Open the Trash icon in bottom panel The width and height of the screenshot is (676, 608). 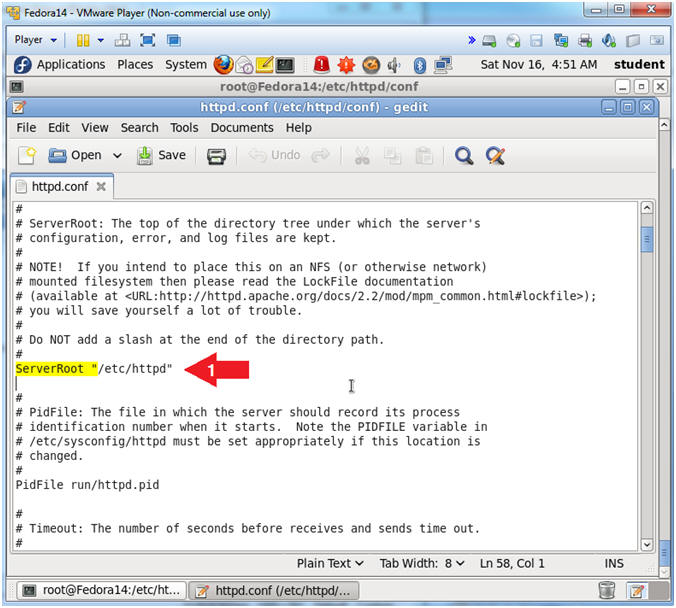(x=607, y=590)
